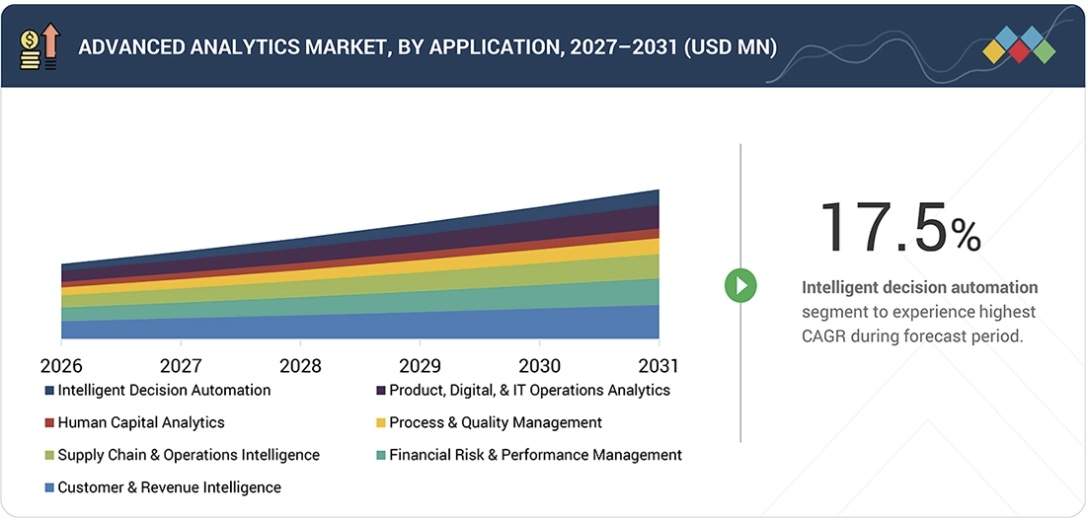Toggle Financial Risk & Performance Management legend label
Viewport: 1088px width, 522px height.
click(x=535, y=455)
